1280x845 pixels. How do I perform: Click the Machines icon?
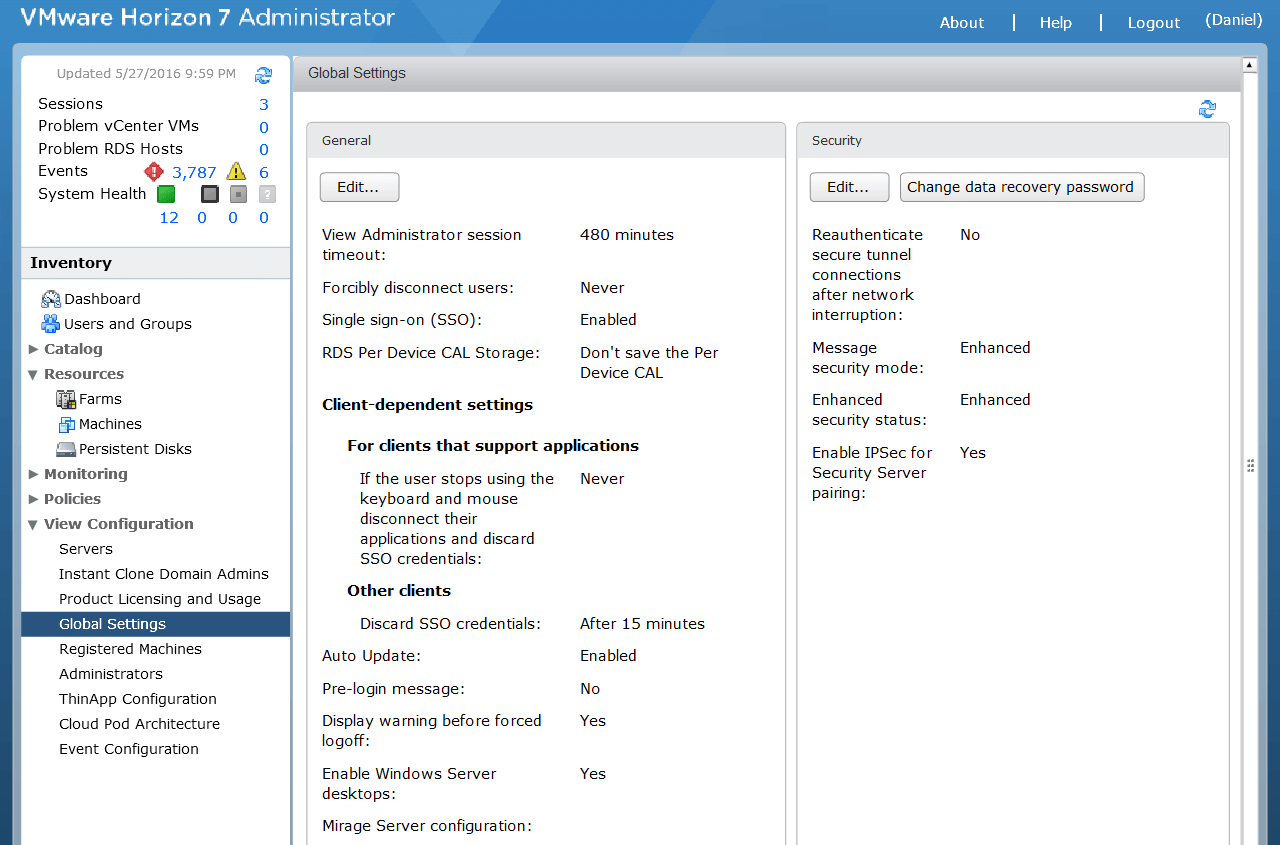pyautogui.click(x=66, y=424)
